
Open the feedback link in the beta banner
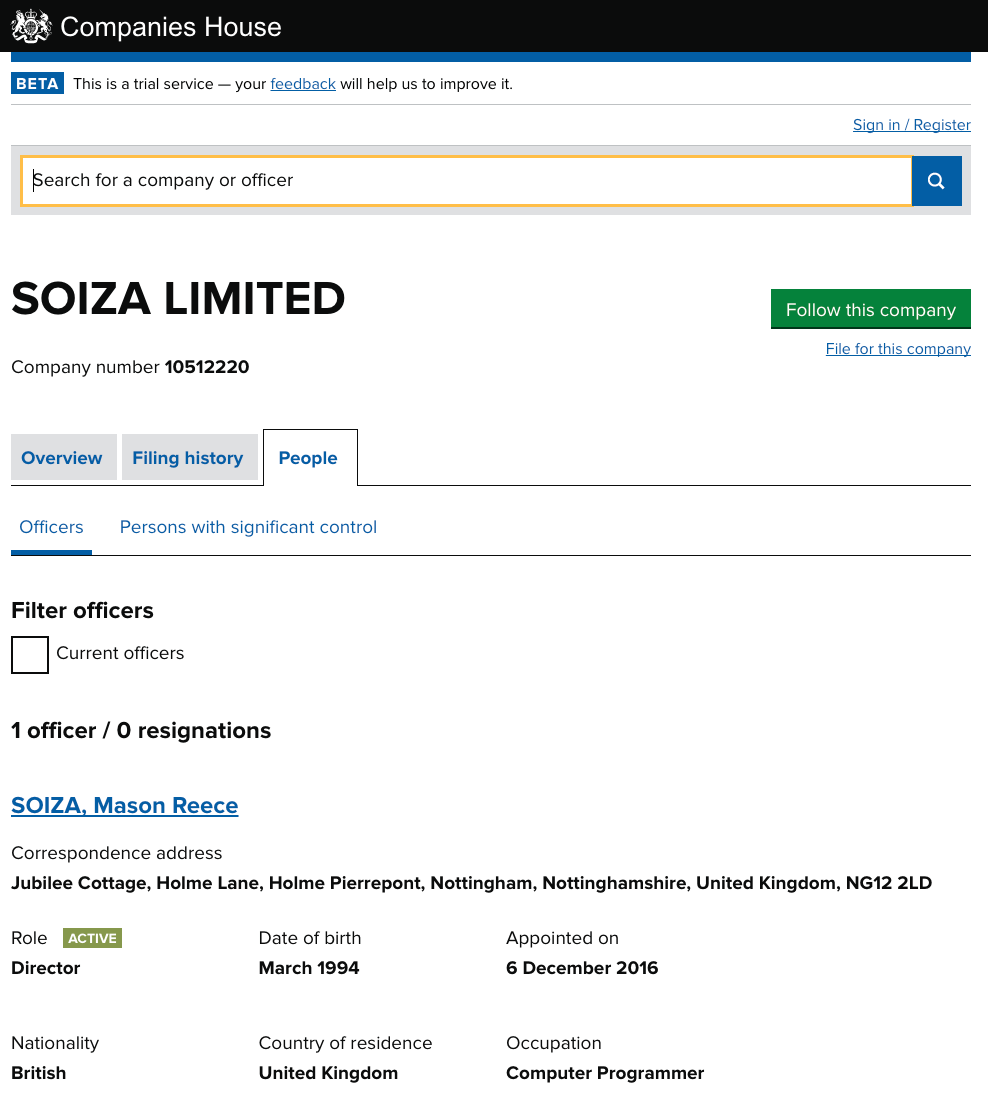pyautogui.click(x=303, y=84)
